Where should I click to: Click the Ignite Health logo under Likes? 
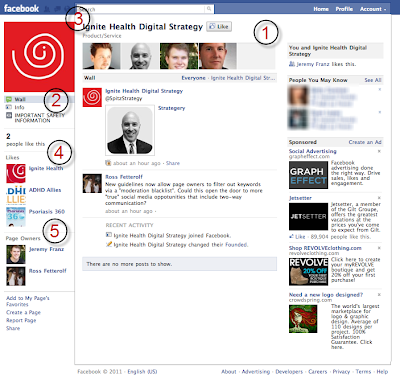(x=16, y=173)
